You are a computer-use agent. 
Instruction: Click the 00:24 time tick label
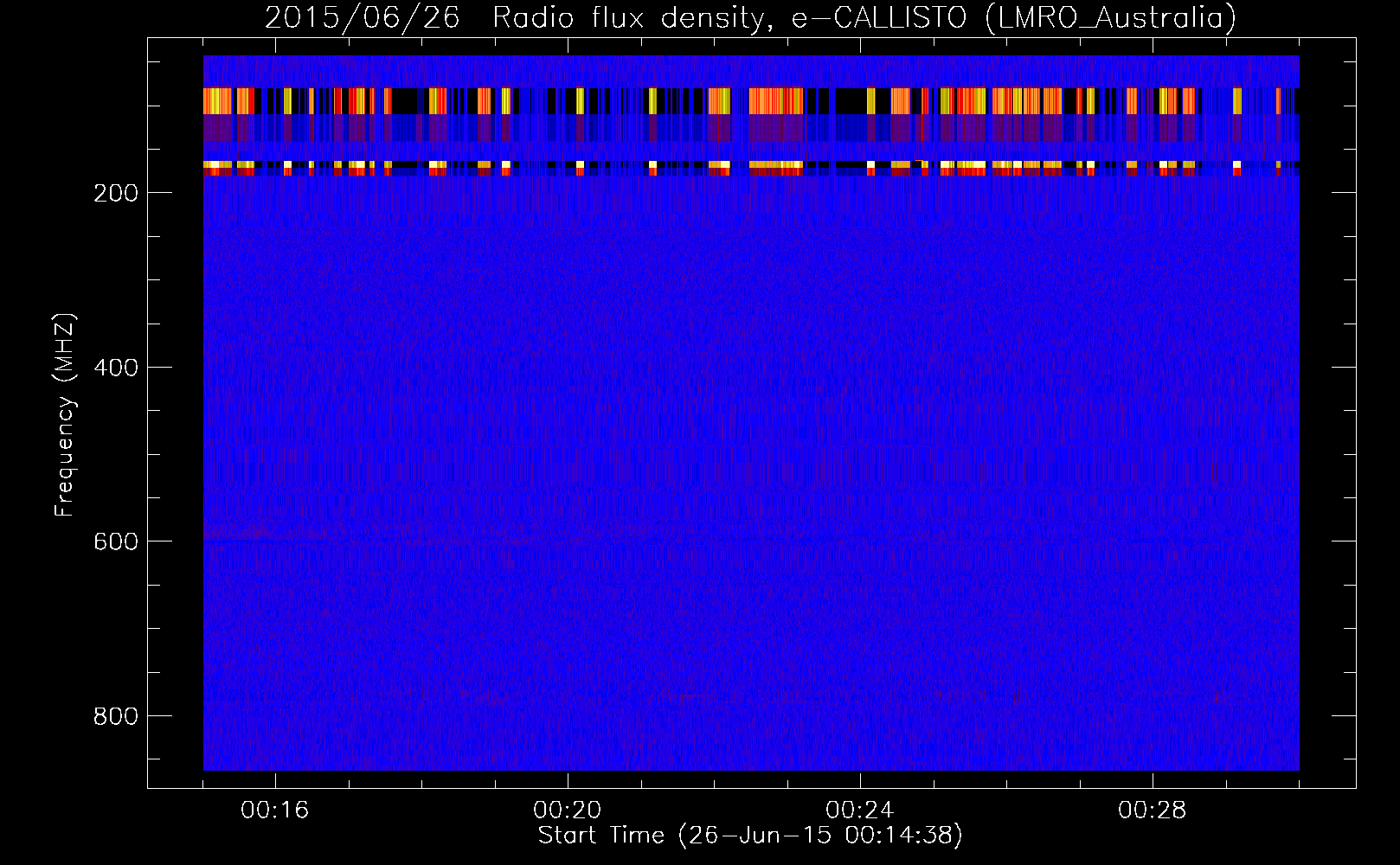(860, 811)
